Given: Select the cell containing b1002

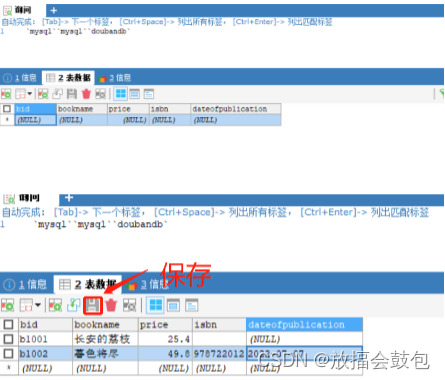Looking at the screenshot, I should coord(45,353).
